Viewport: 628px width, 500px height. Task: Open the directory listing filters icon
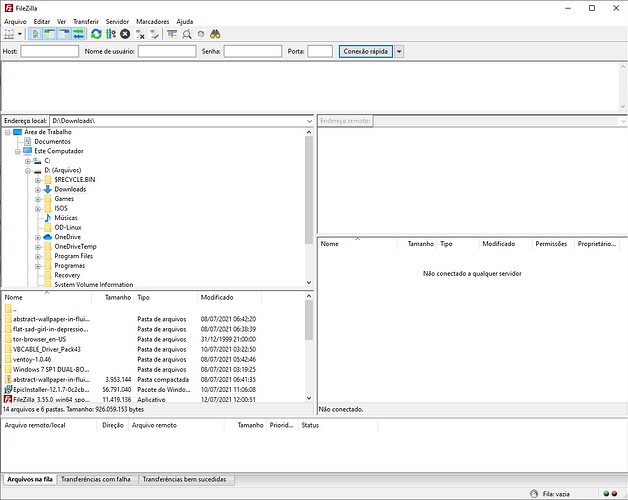(x=173, y=34)
